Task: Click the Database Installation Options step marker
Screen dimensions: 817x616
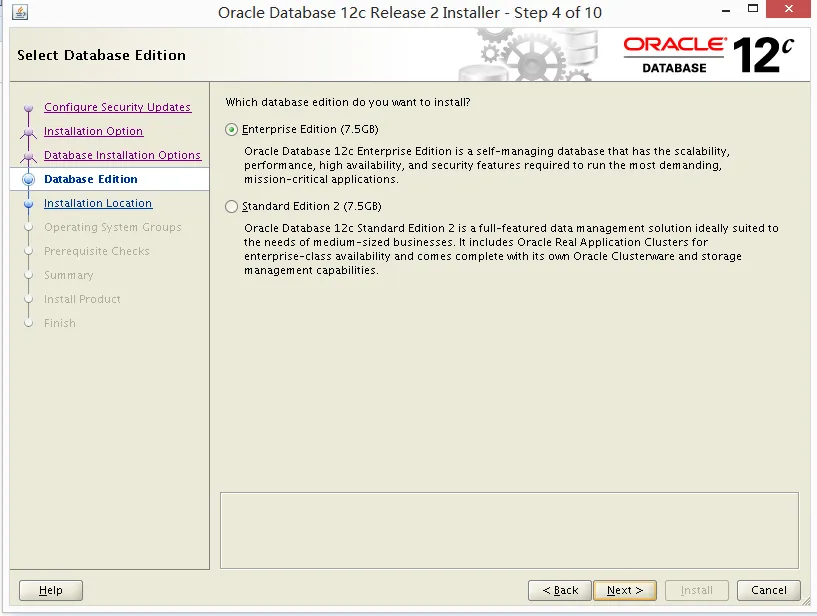Action: [29, 156]
